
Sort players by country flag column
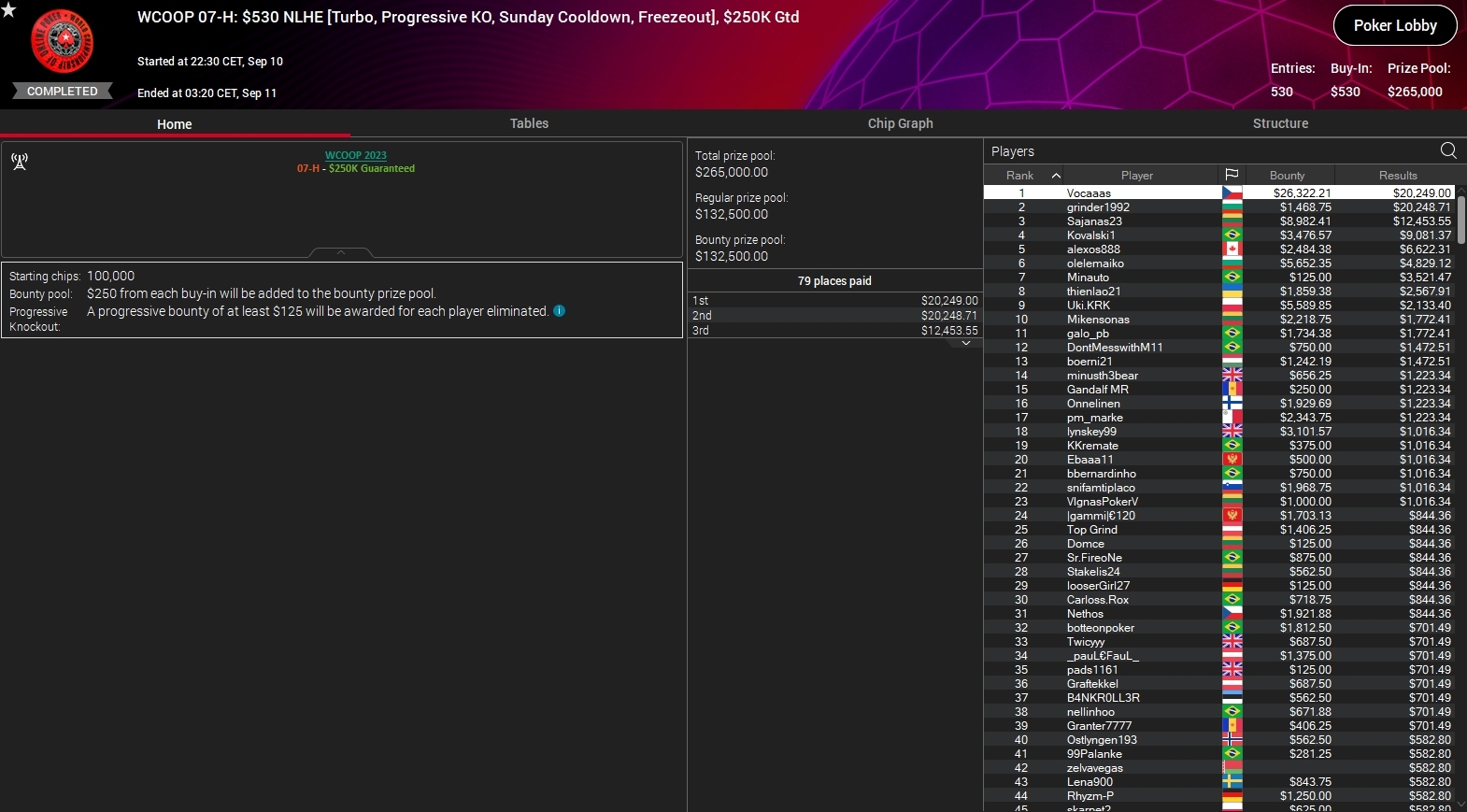(1232, 175)
